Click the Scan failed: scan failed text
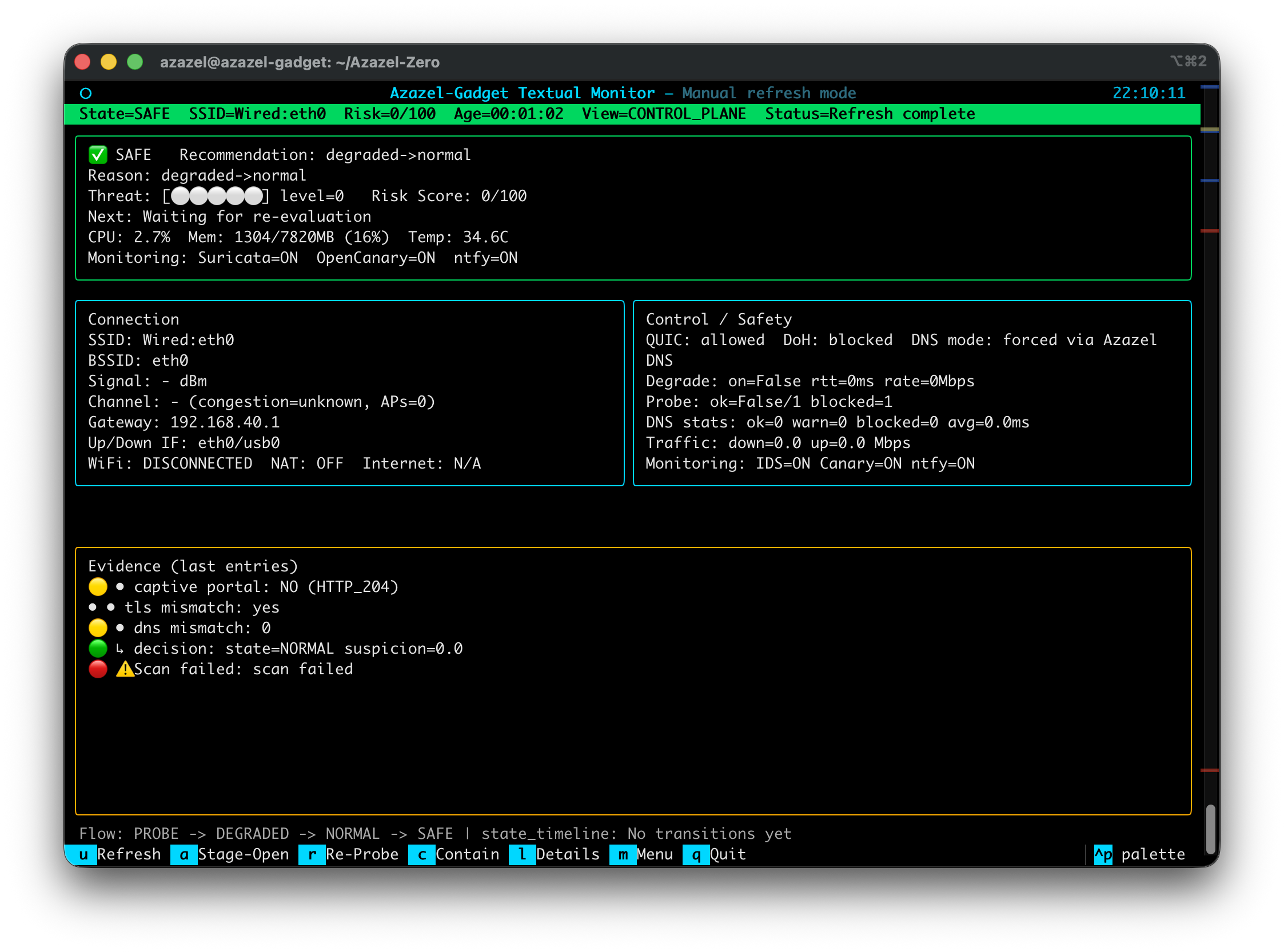Image resolution: width=1284 pixels, height=952 pixels. click(x=244, y=669)
